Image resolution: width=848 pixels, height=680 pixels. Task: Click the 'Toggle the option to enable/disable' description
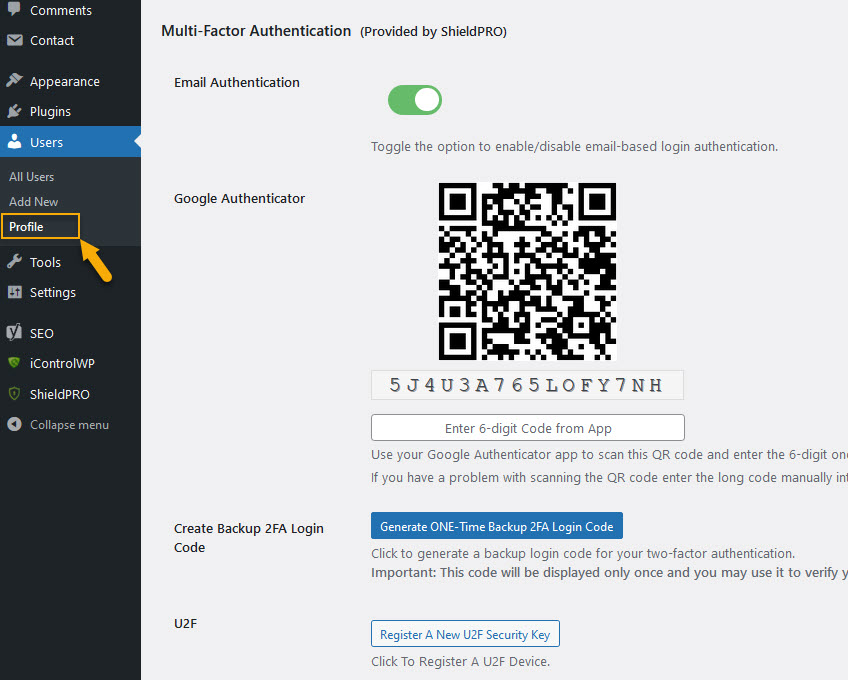click(x=574, y=147)
